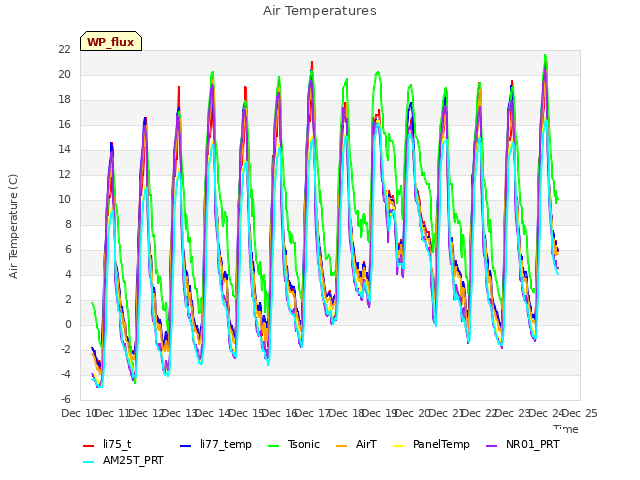Click the 22 y-axis tick label

64,49
